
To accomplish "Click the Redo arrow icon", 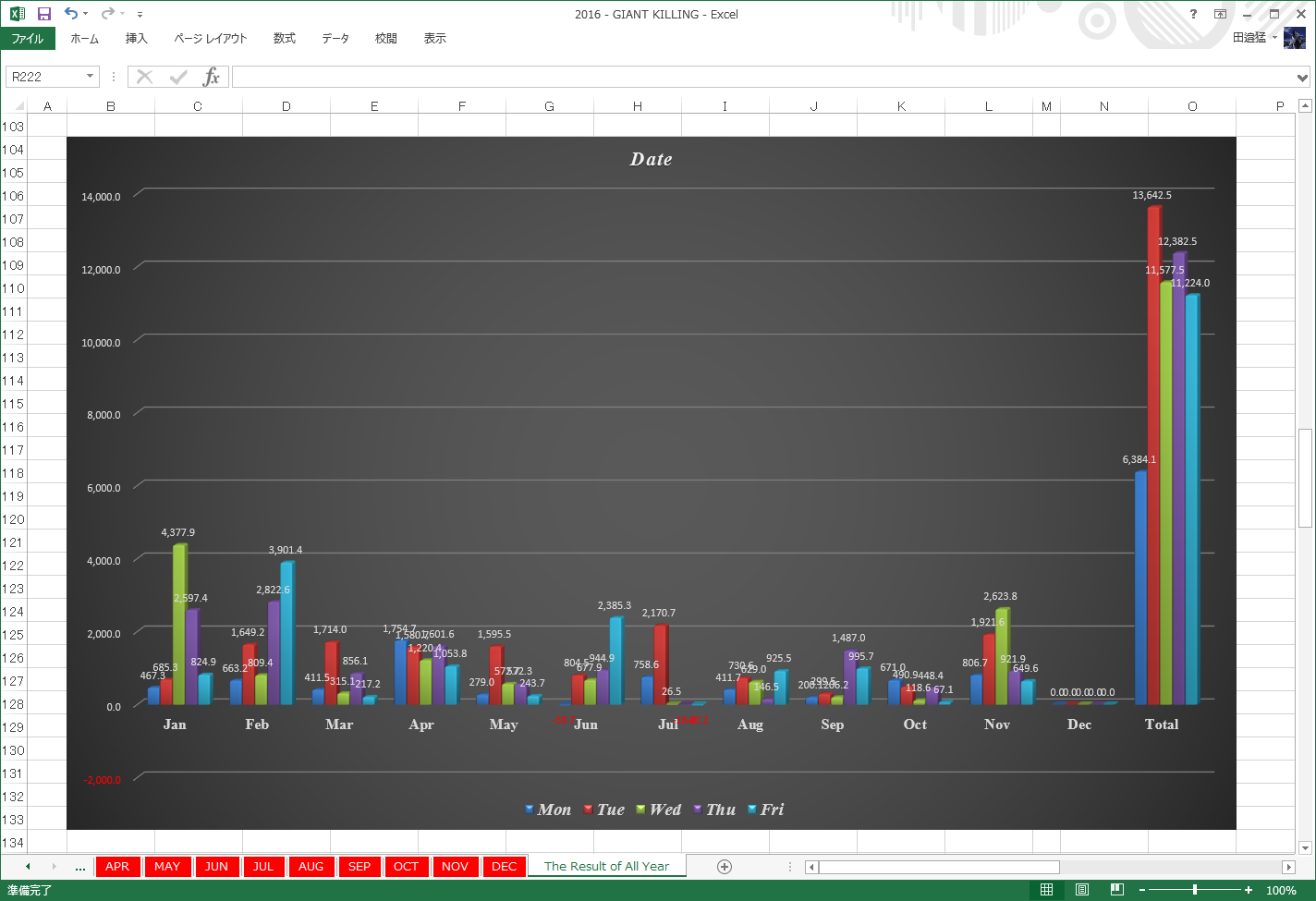I will click(x=107, y=14).
